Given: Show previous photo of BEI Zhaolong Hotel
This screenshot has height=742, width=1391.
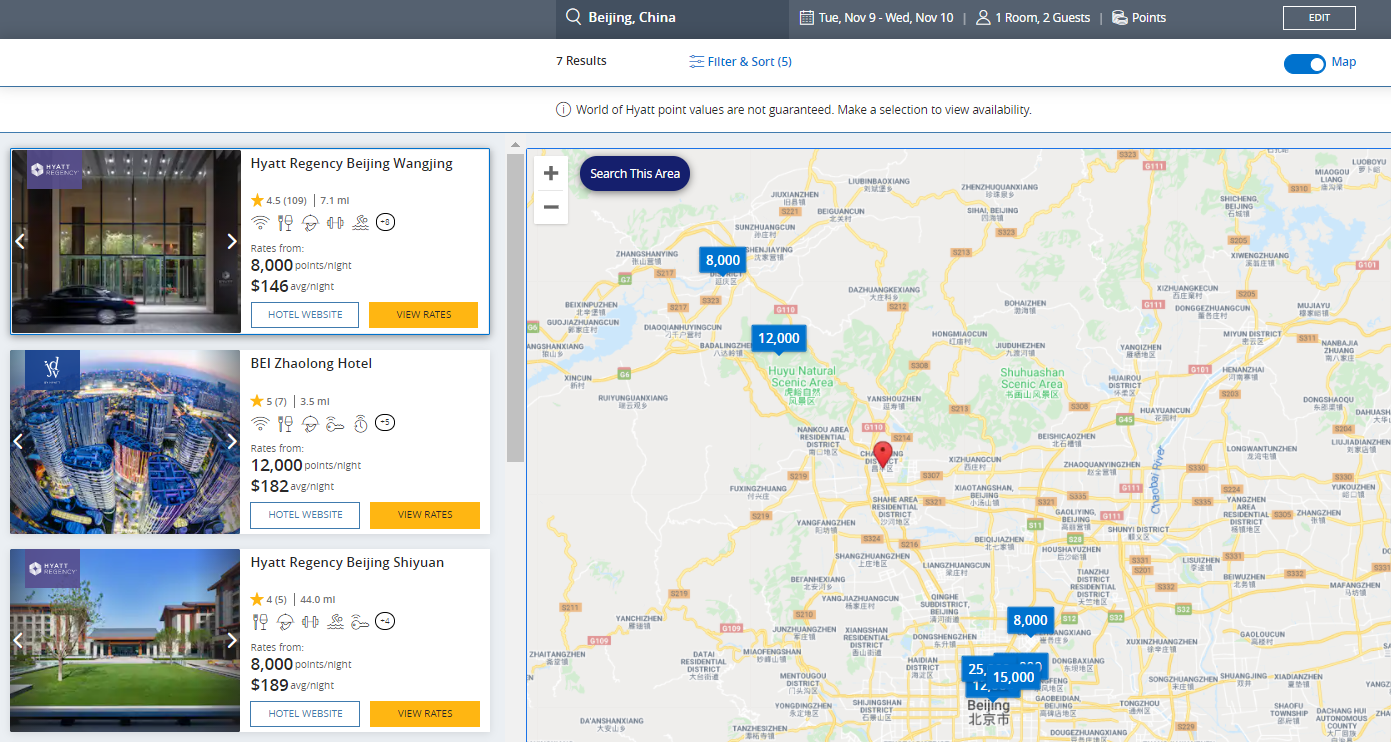Looking at the screenshot, I should [x=19, y=441].
